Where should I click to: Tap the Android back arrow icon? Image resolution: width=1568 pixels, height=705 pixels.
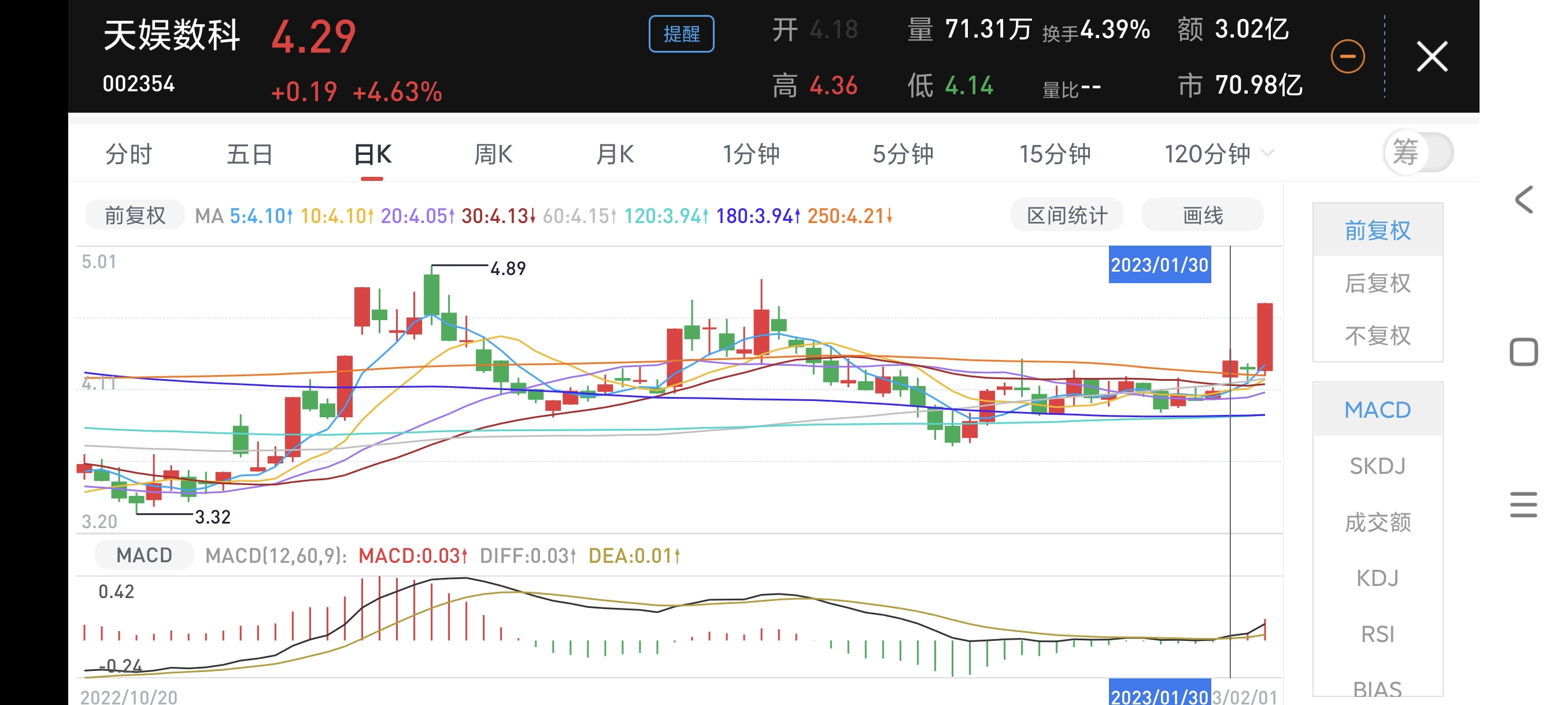tap(1523, 200)
